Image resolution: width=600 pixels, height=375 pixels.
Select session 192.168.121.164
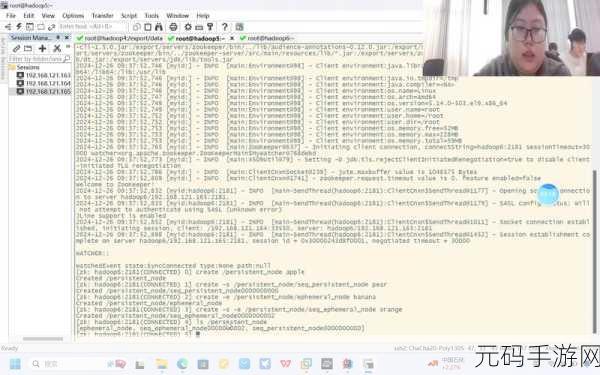[44, 83]
